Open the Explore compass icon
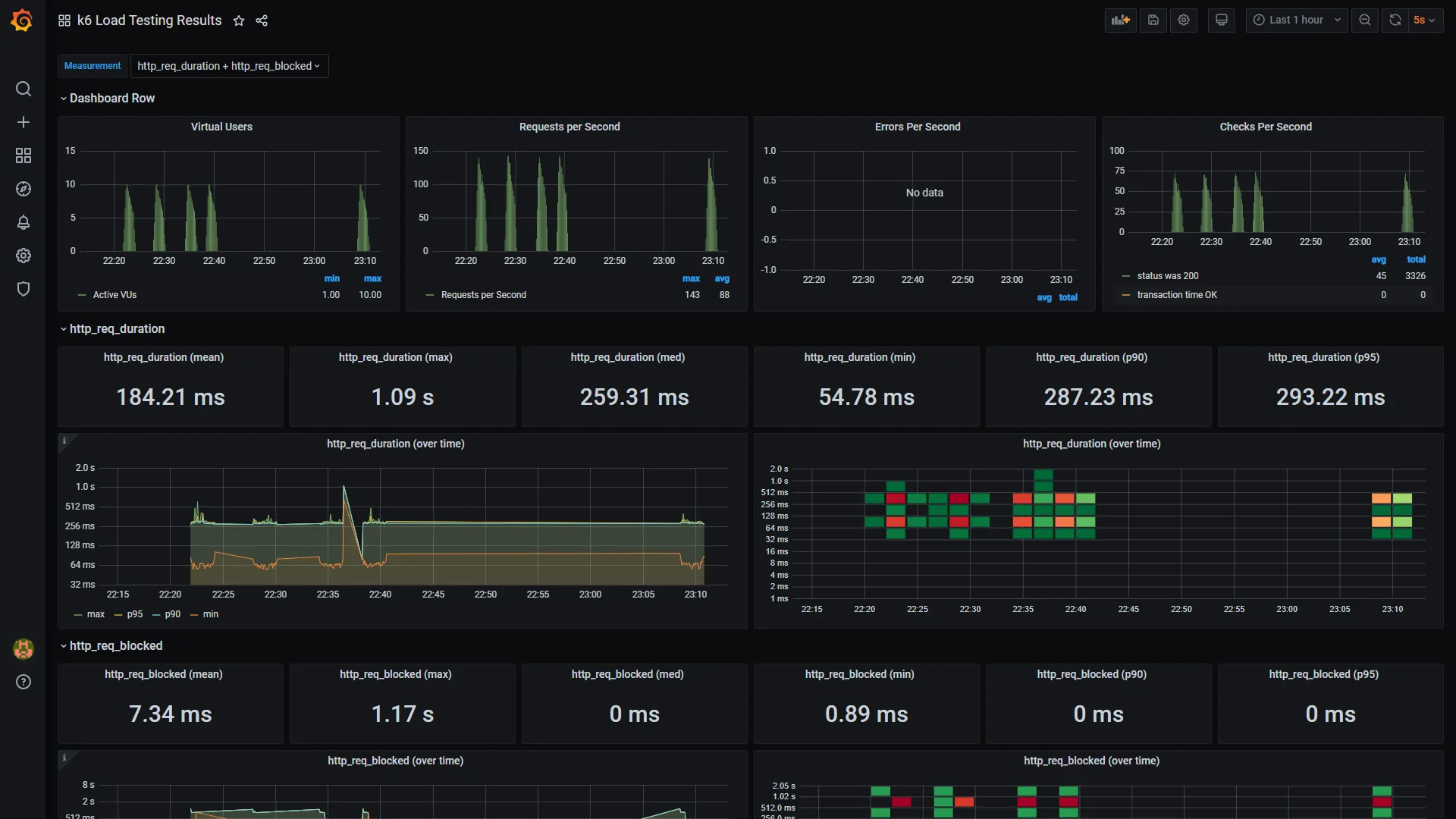This screenshot has width=1456, height=819. point(24,189)
